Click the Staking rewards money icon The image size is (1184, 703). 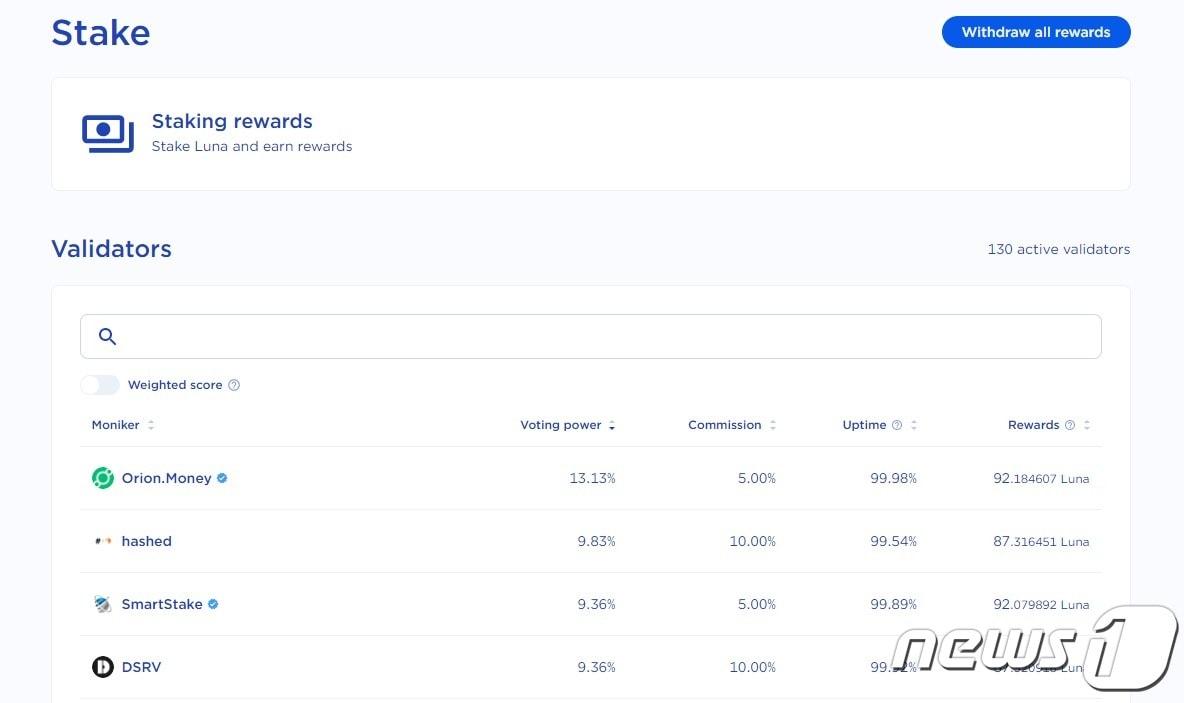pyautogui.click(x=108, y=134)
